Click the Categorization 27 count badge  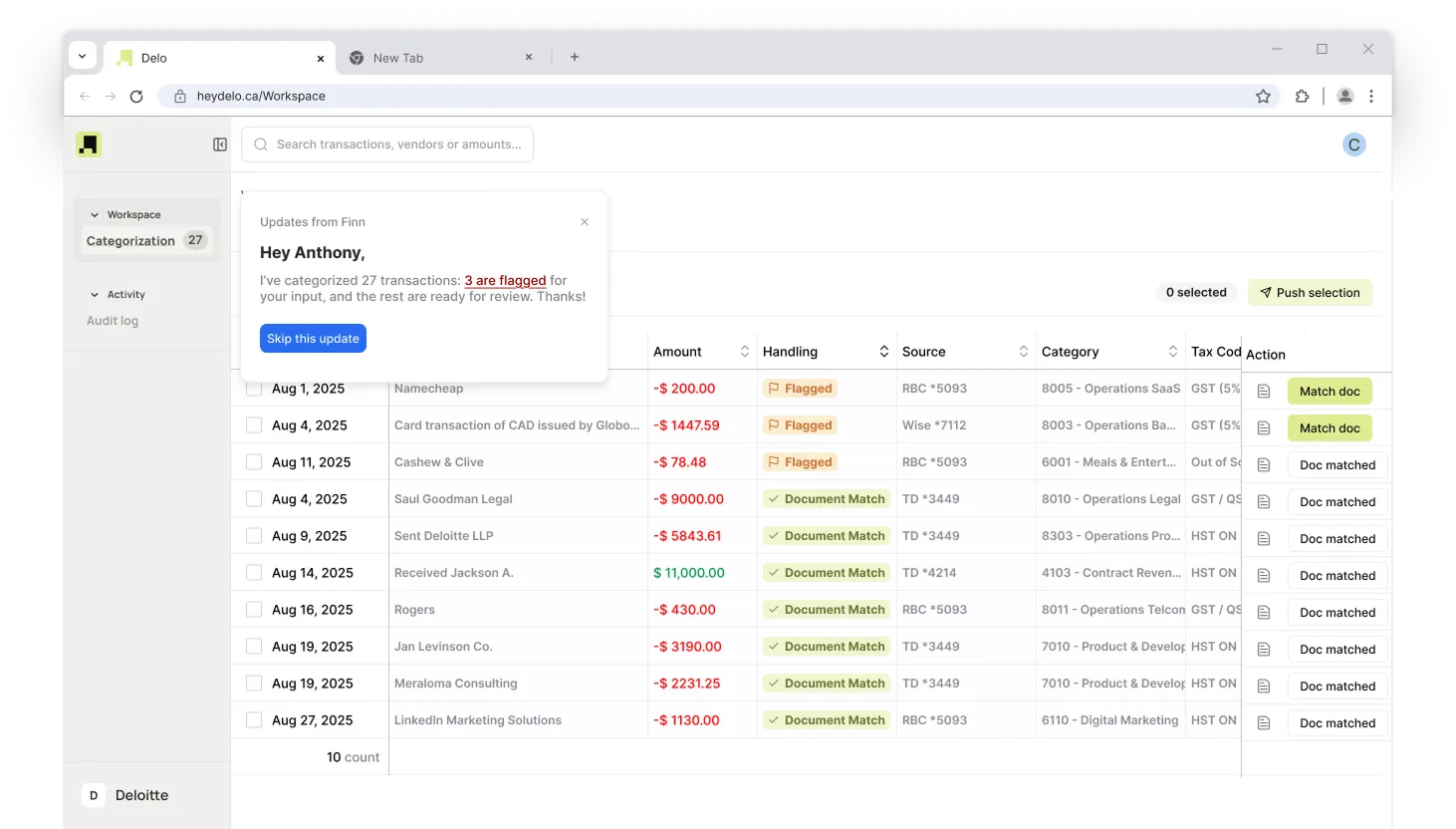[x=197, y=240]
